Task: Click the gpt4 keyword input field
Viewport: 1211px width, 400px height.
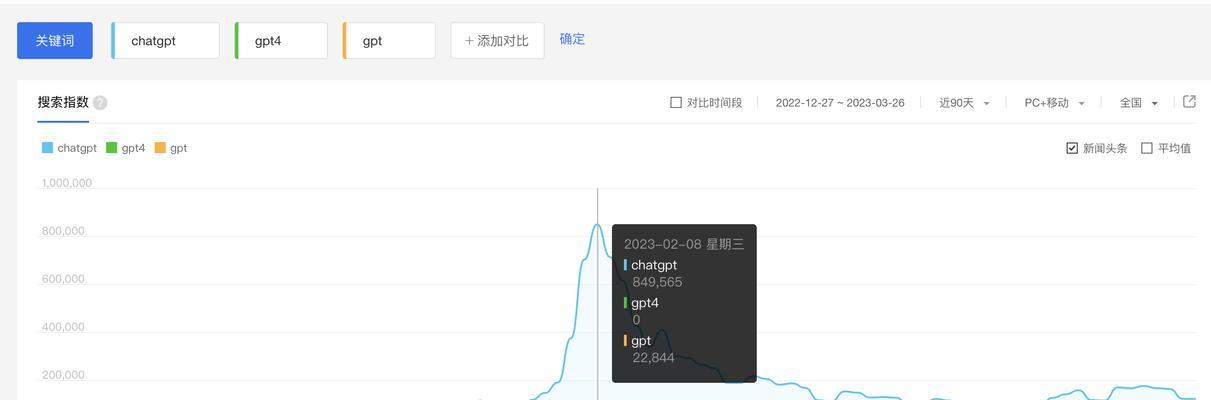Action: point(281,41)
